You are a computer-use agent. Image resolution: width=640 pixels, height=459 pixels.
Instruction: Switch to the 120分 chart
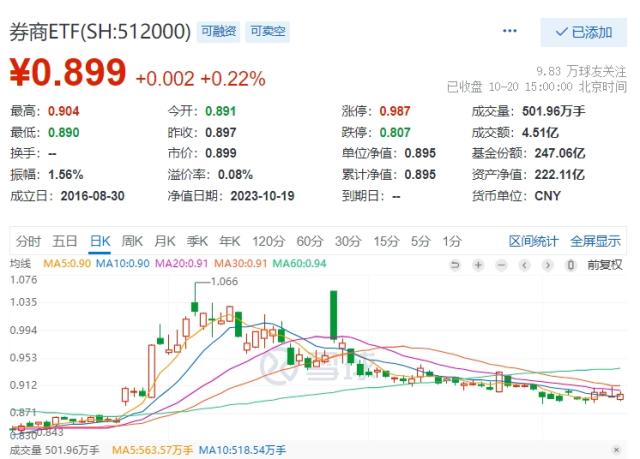pyautogui.click(x=268, y=241)
